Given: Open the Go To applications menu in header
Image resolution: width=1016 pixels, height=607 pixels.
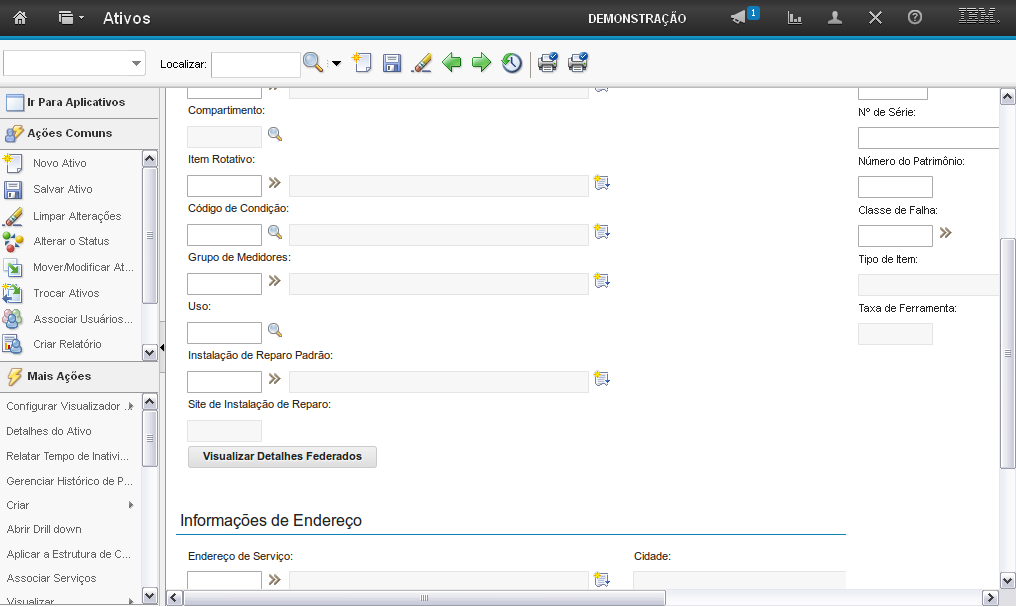Looking at the screenshot, I should tap(71, 18).
